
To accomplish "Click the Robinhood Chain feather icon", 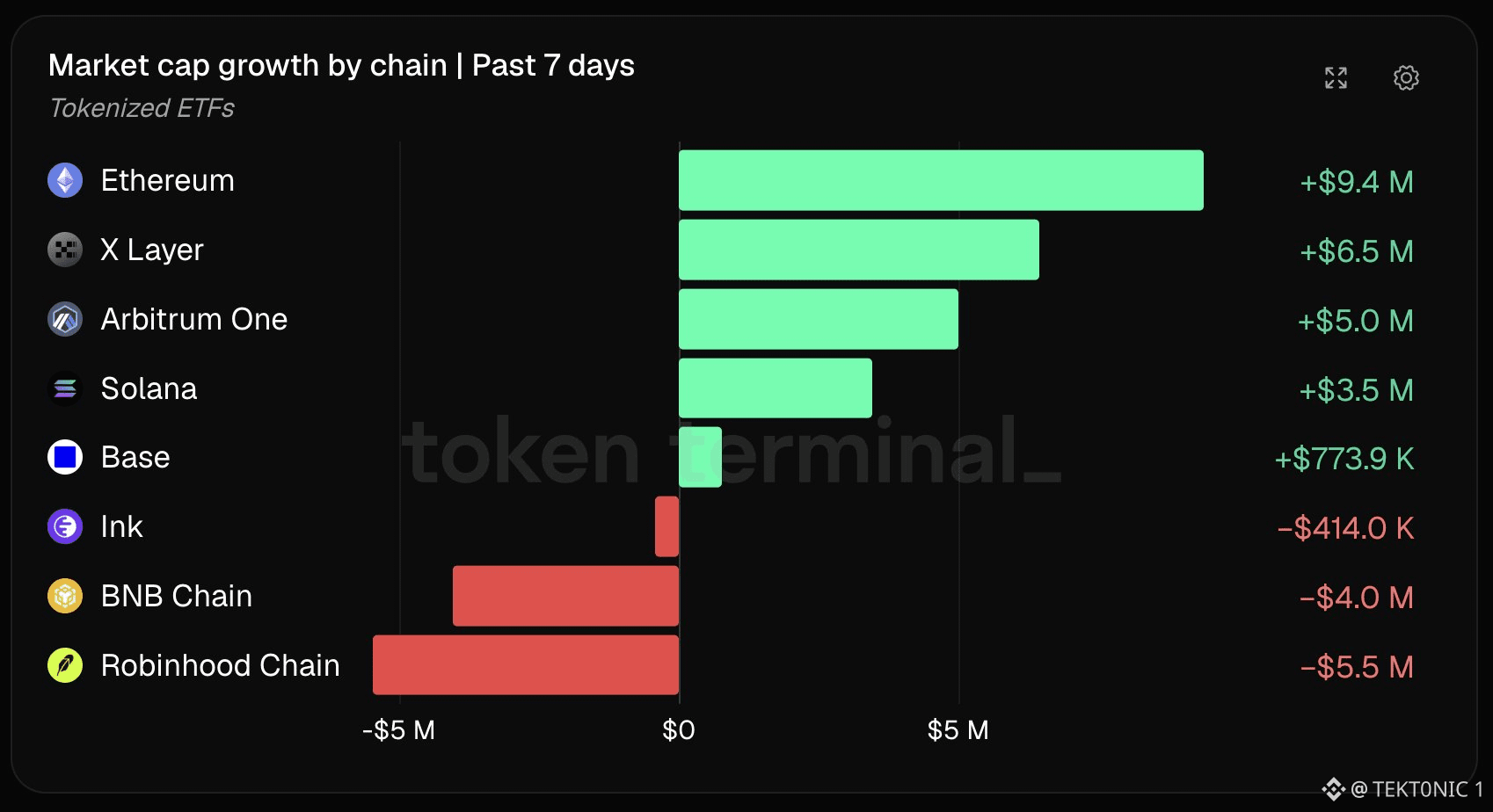I will [x=65, y=665].
